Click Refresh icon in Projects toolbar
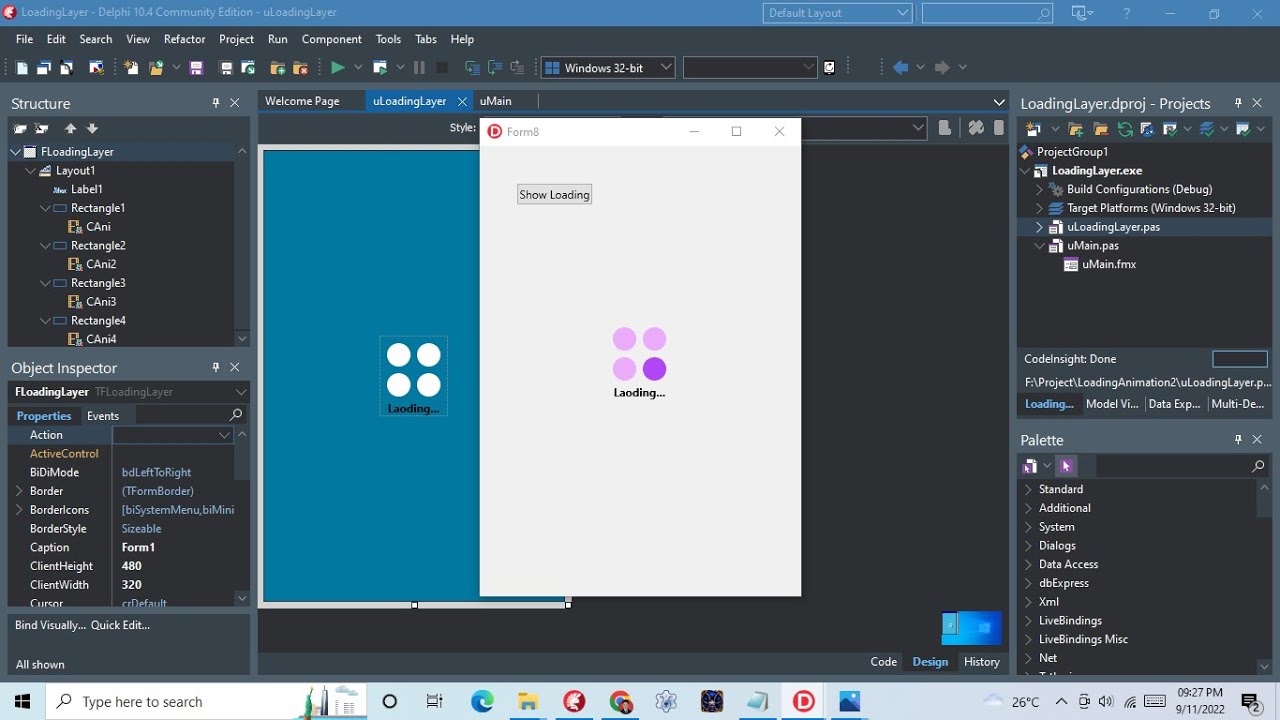 [1125, 129]
